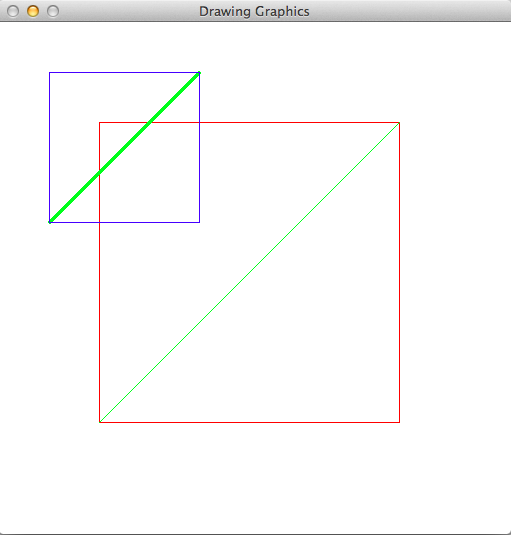Click the top-right corner of the blue square
This screenshot has height=535, width=511.
pyautogui.click(x=200, y=72)
